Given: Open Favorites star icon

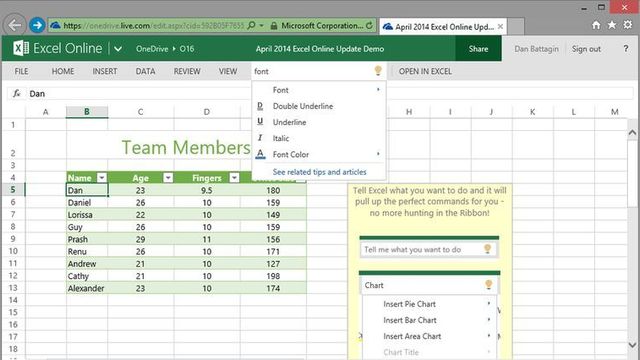Looking at the screenshot, I should (x=612, y=25).
